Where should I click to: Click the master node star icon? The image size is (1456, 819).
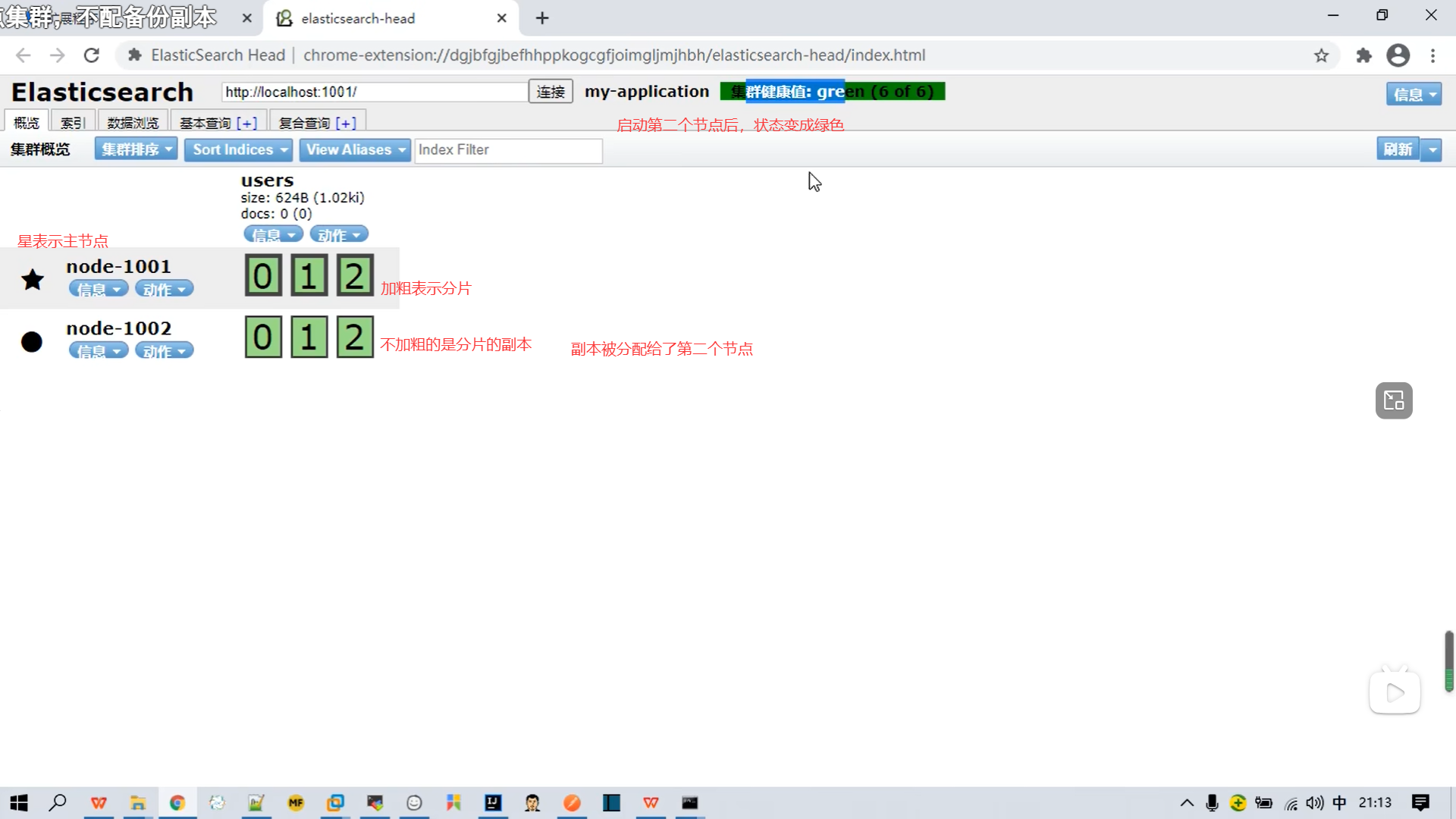click(x=33, y=280)
